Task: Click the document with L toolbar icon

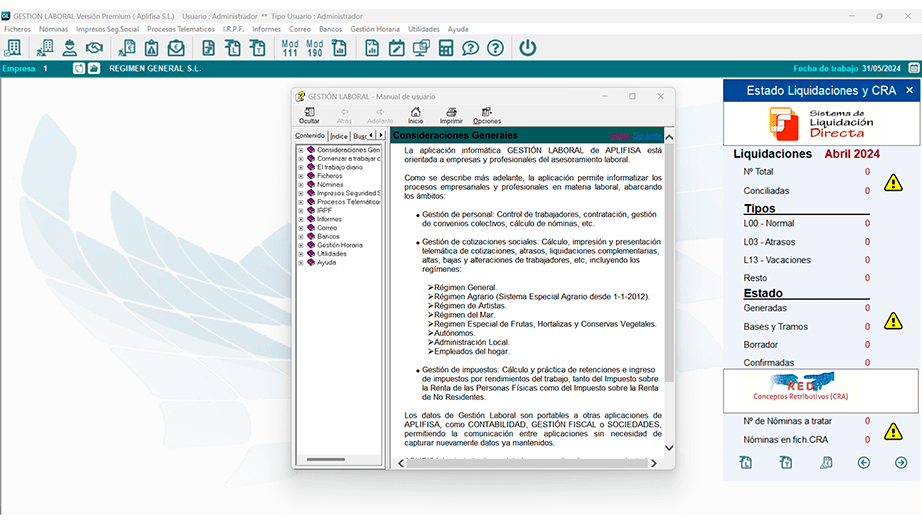Action: [x=233, y=48]
